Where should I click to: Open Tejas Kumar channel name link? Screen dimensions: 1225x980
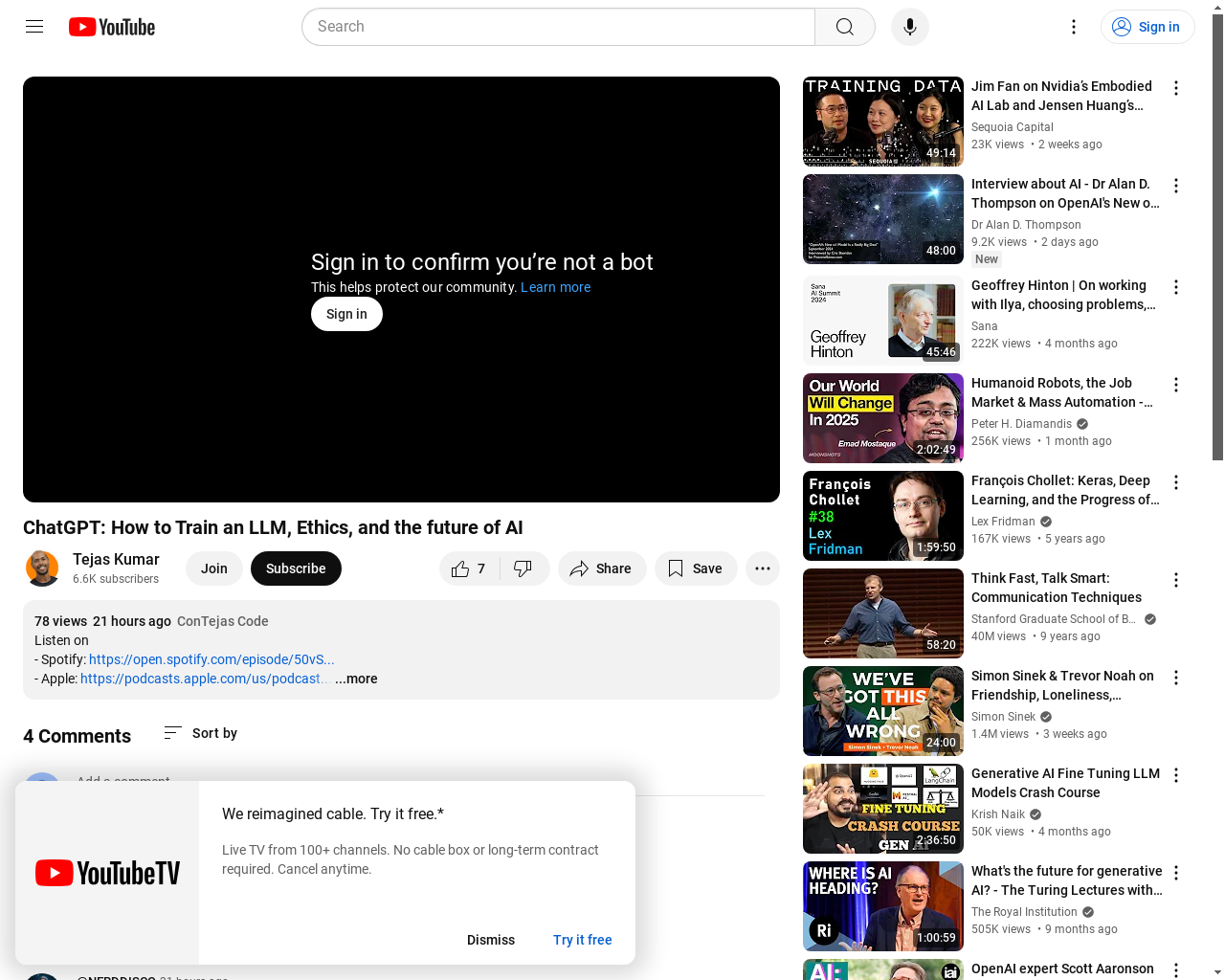pos(116,559)
